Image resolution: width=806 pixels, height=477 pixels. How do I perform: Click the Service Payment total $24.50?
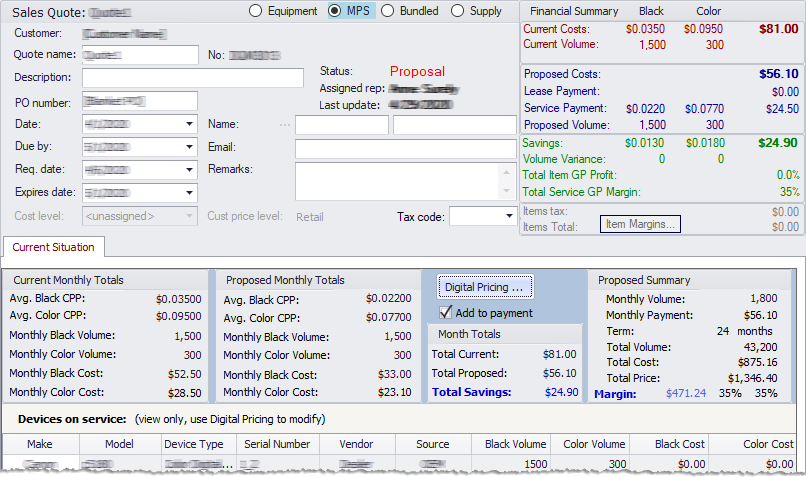coord(782,109)
